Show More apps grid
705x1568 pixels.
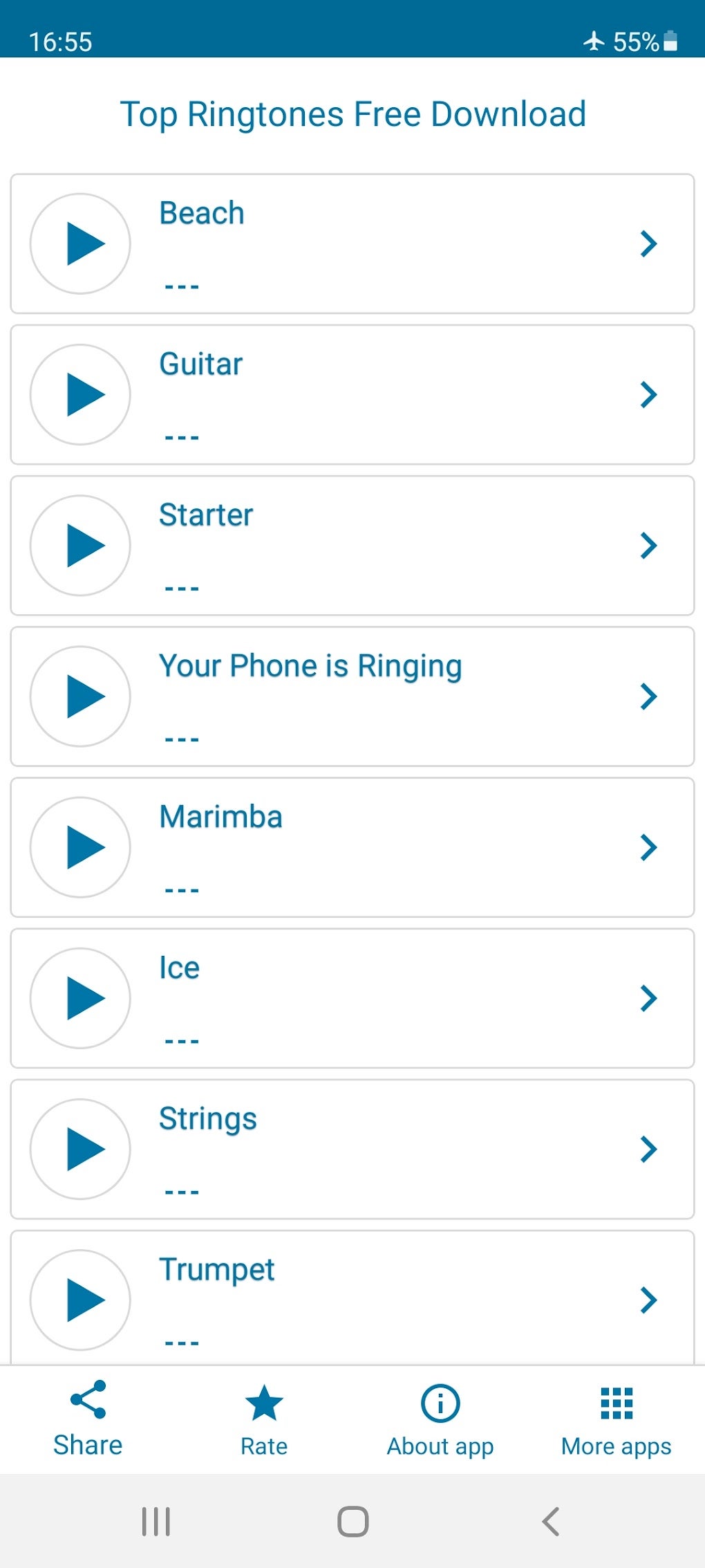coord(617,1419)
